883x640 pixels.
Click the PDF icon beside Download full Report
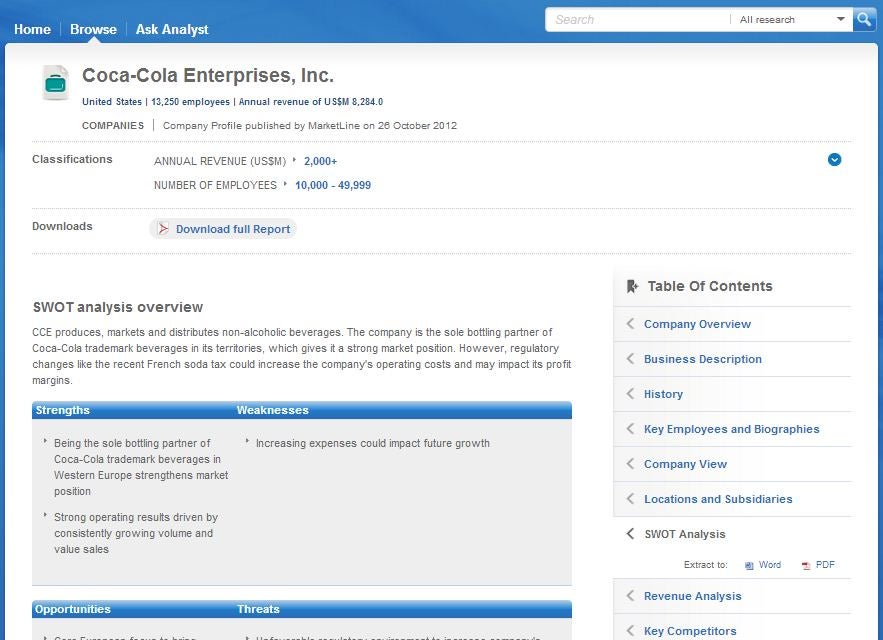[x=163, y=229]
